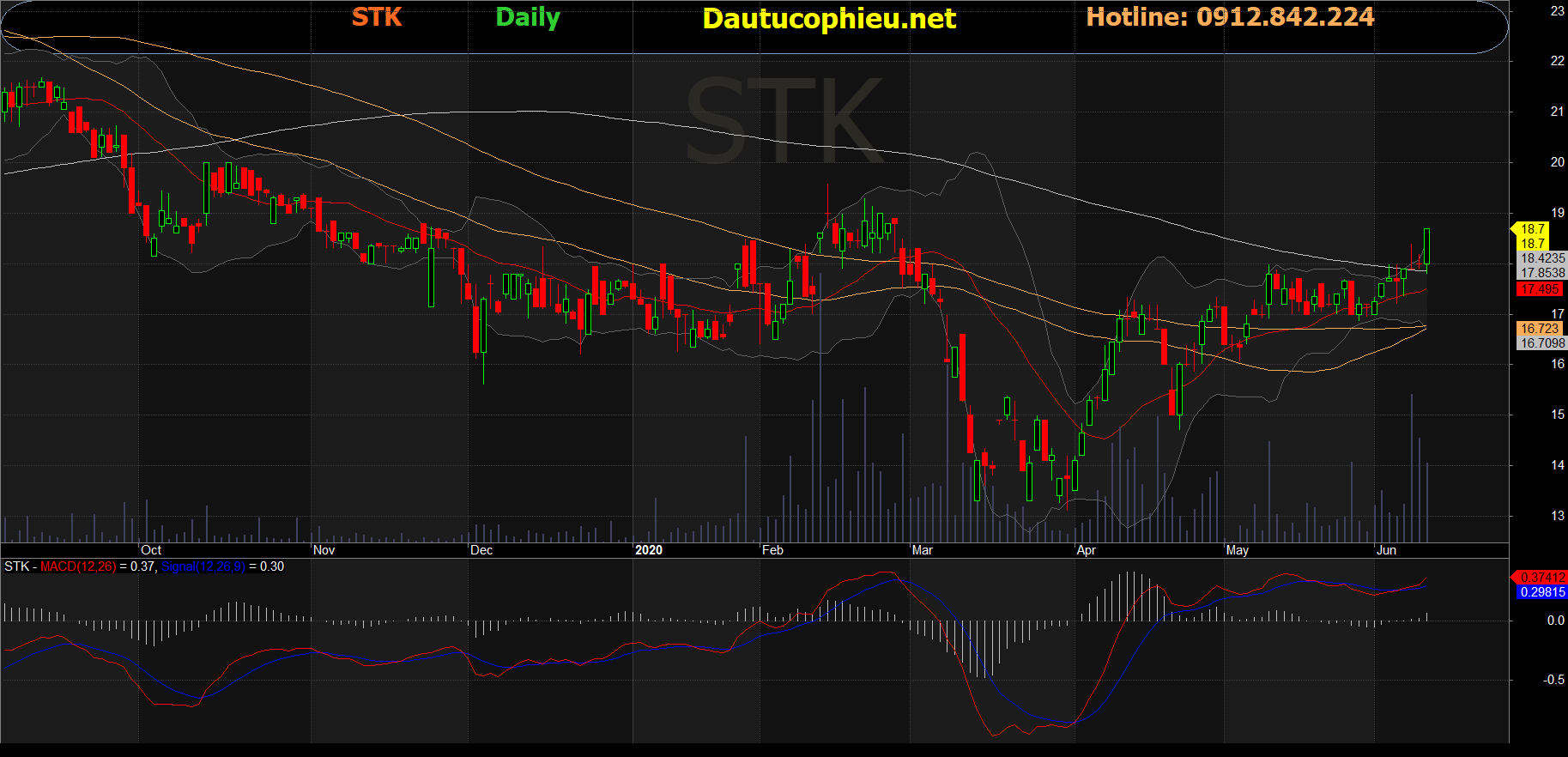Click the red 17.495 price tag
This screenshot has width=1568, height=757.
[1540, 289]
